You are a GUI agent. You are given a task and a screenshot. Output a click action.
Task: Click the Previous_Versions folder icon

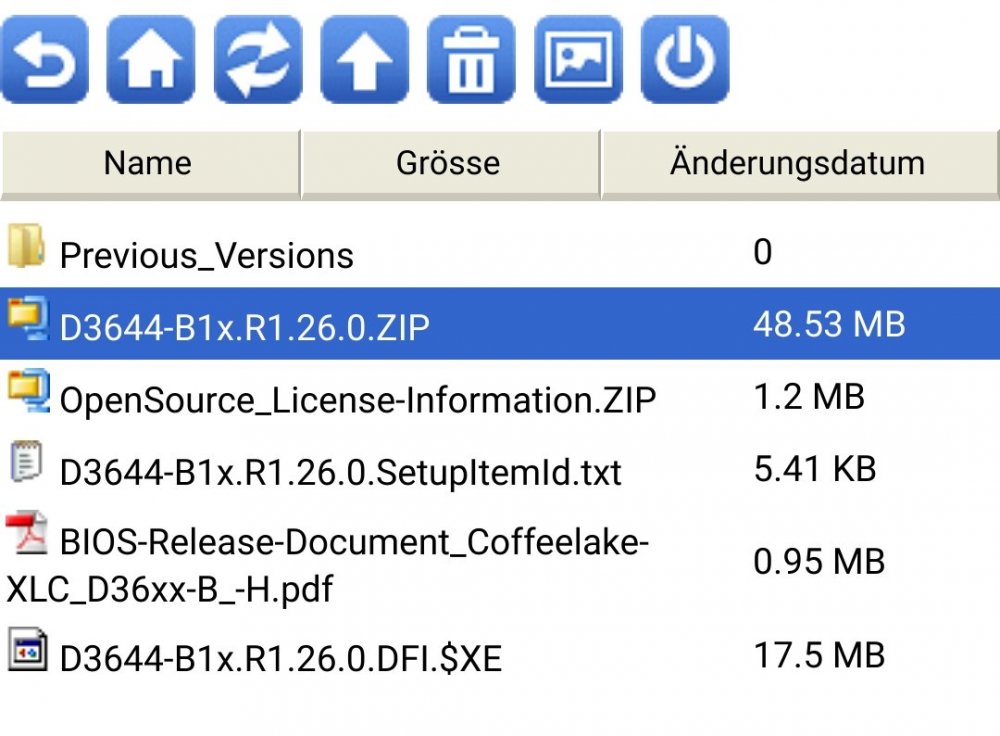tap(26, 246)
